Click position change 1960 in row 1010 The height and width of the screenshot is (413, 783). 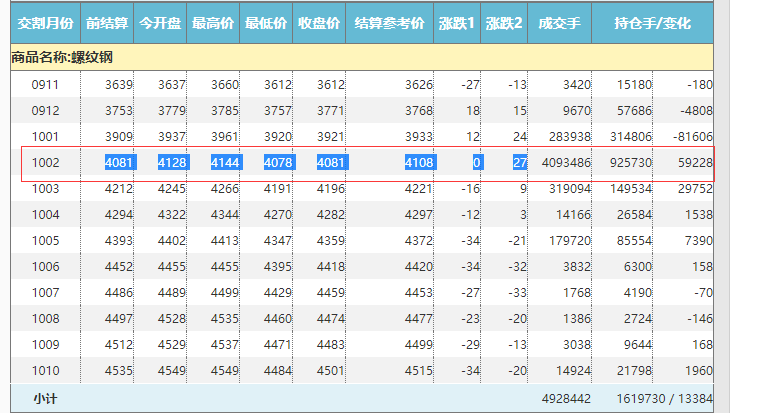pyautogui.click(x=699, y=371)
